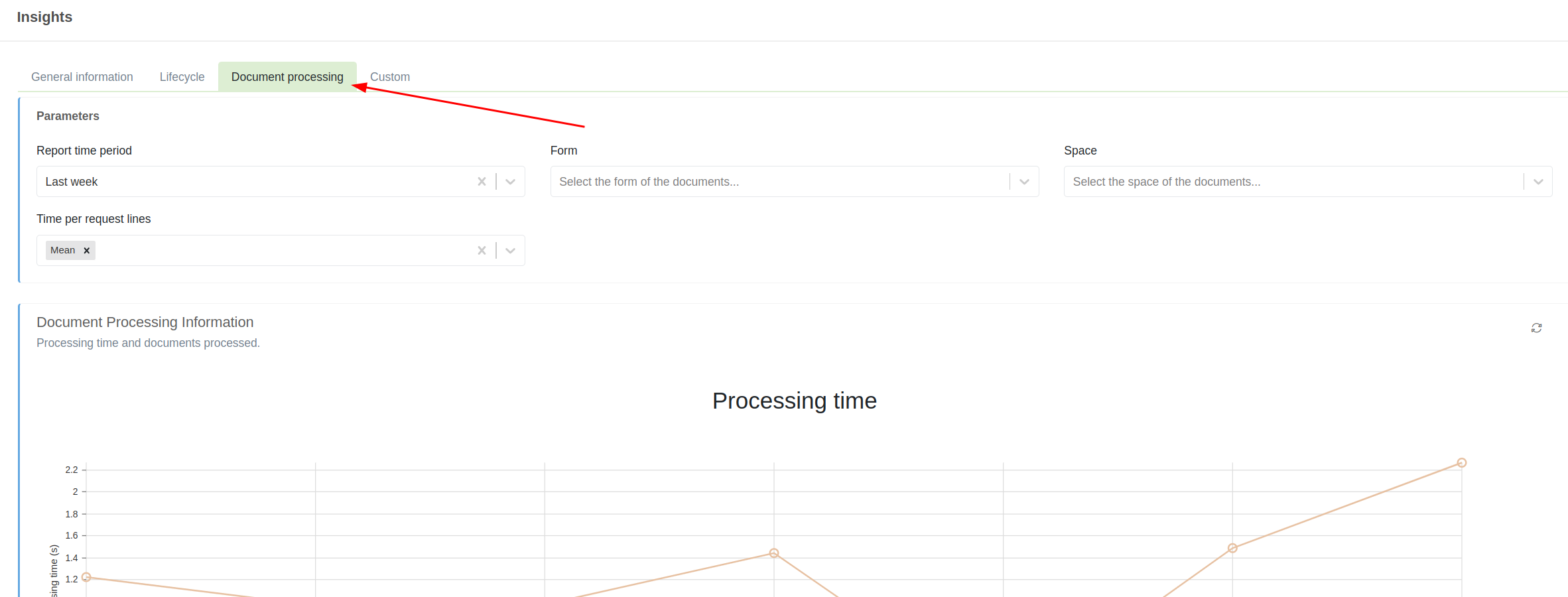Image resolution: width=1568 pixels, height=597 pixels.
Task: Click the Last week selection field
Action: coord(252,182)
